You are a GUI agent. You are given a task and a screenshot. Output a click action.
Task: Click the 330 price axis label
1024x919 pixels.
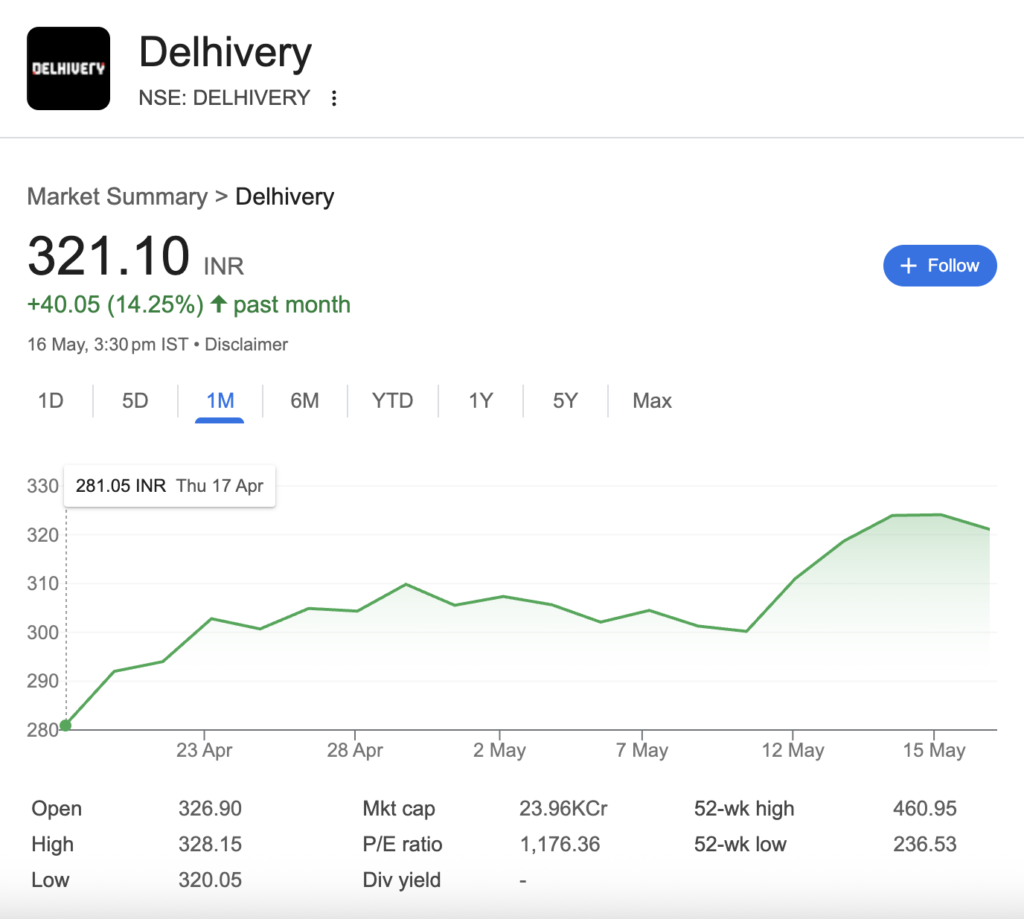[x=42, y=486]
